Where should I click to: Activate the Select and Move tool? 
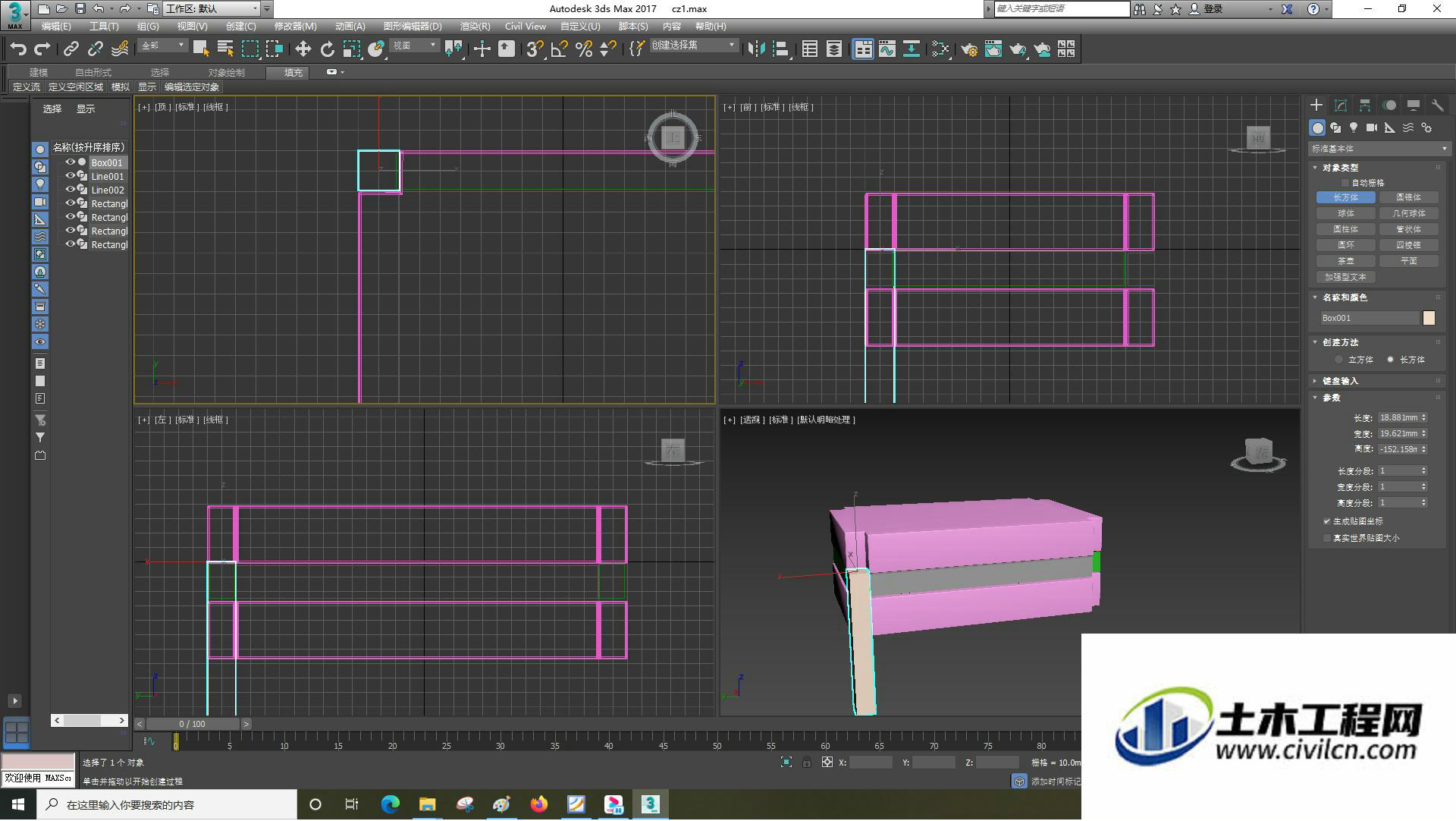(x=303, y=49)
